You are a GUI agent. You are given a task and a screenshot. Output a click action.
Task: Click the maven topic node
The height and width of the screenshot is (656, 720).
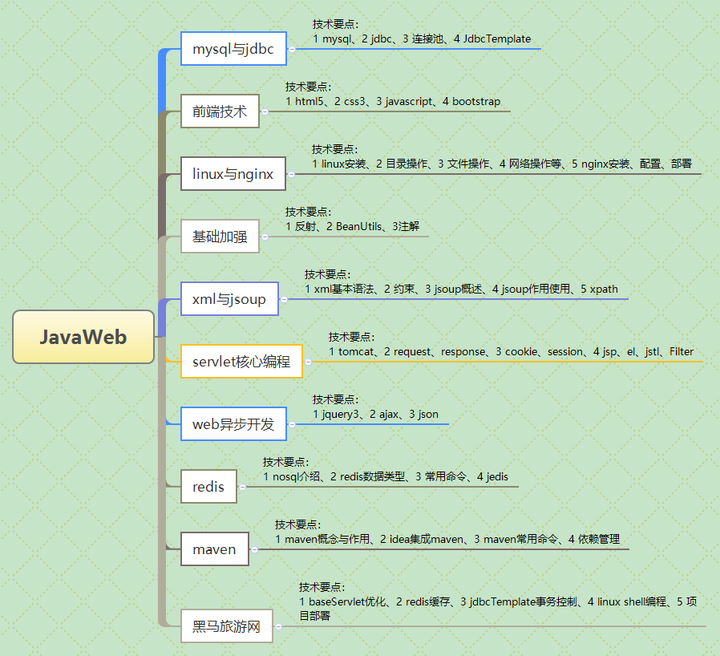pos(214,549)
